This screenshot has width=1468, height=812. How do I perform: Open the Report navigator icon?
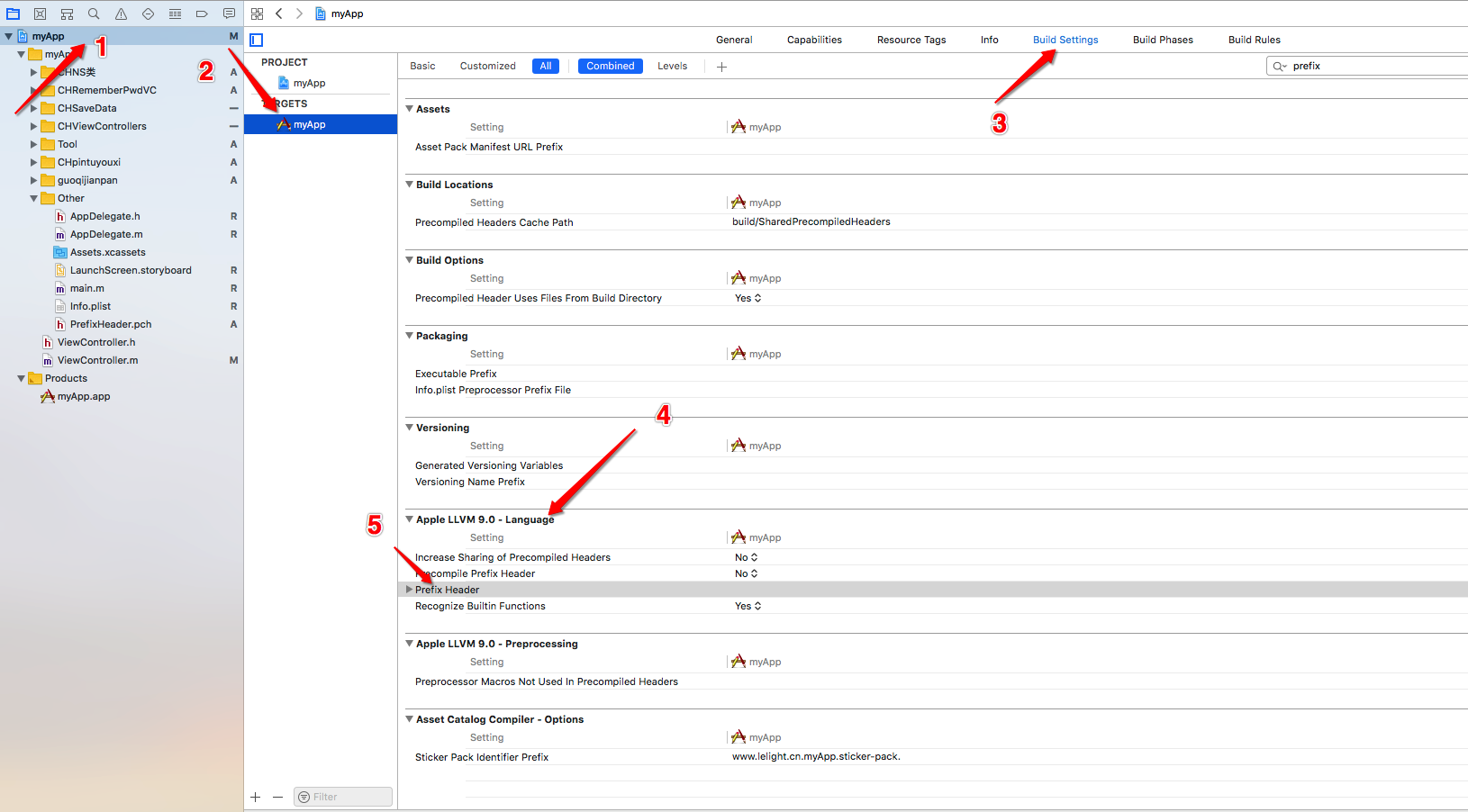(x=230, y=14)
